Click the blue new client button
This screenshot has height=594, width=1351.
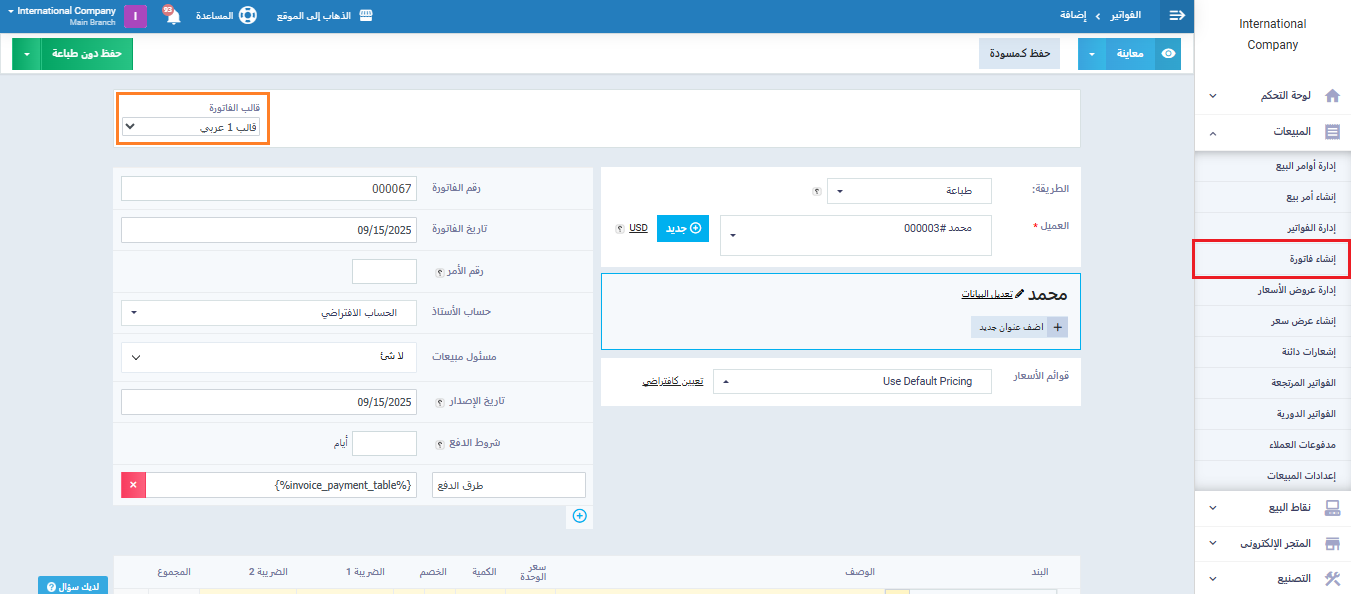click(x=682, y=229)
